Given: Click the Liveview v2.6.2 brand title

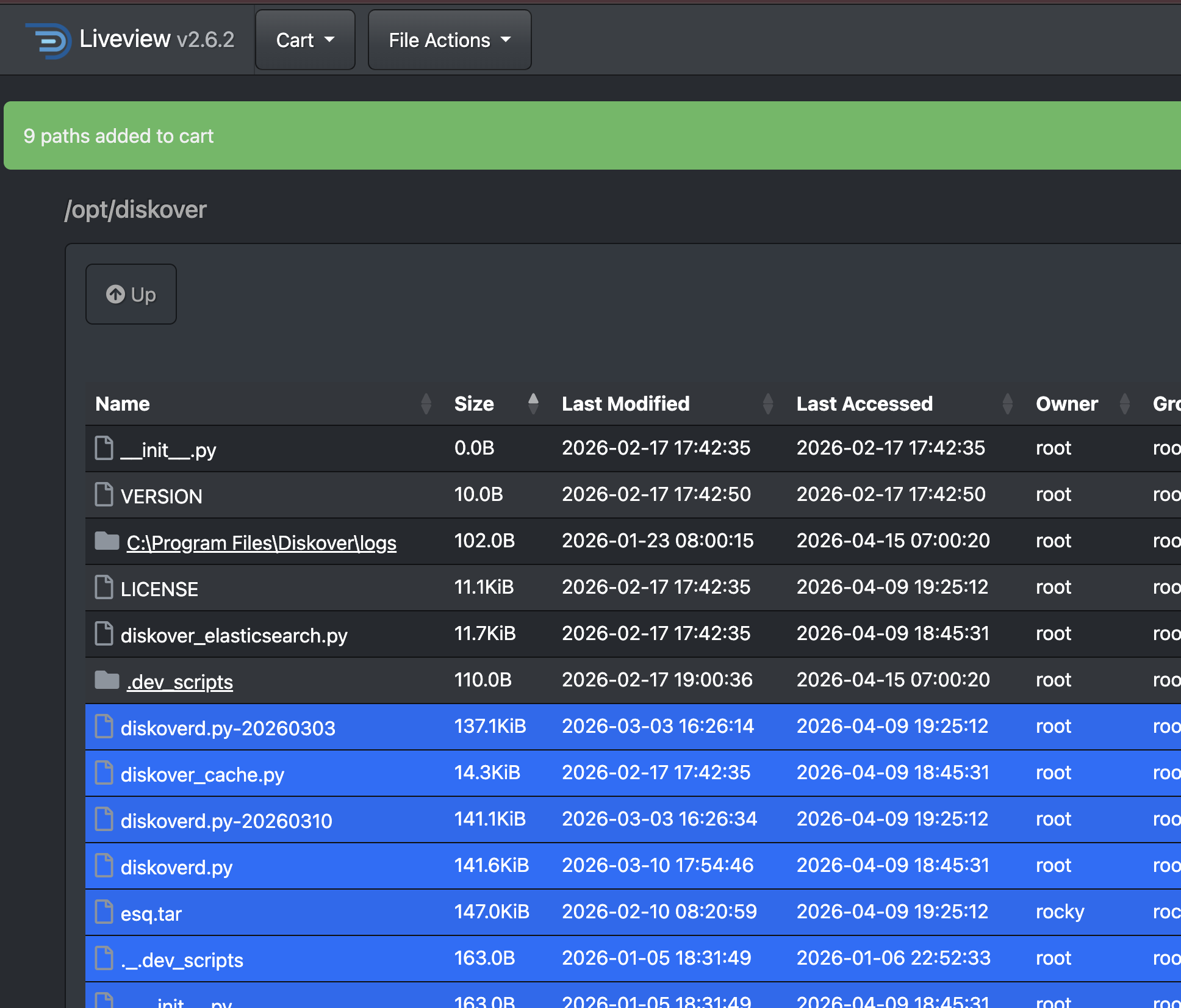Looking at the screenshot, I should point(157,39).
